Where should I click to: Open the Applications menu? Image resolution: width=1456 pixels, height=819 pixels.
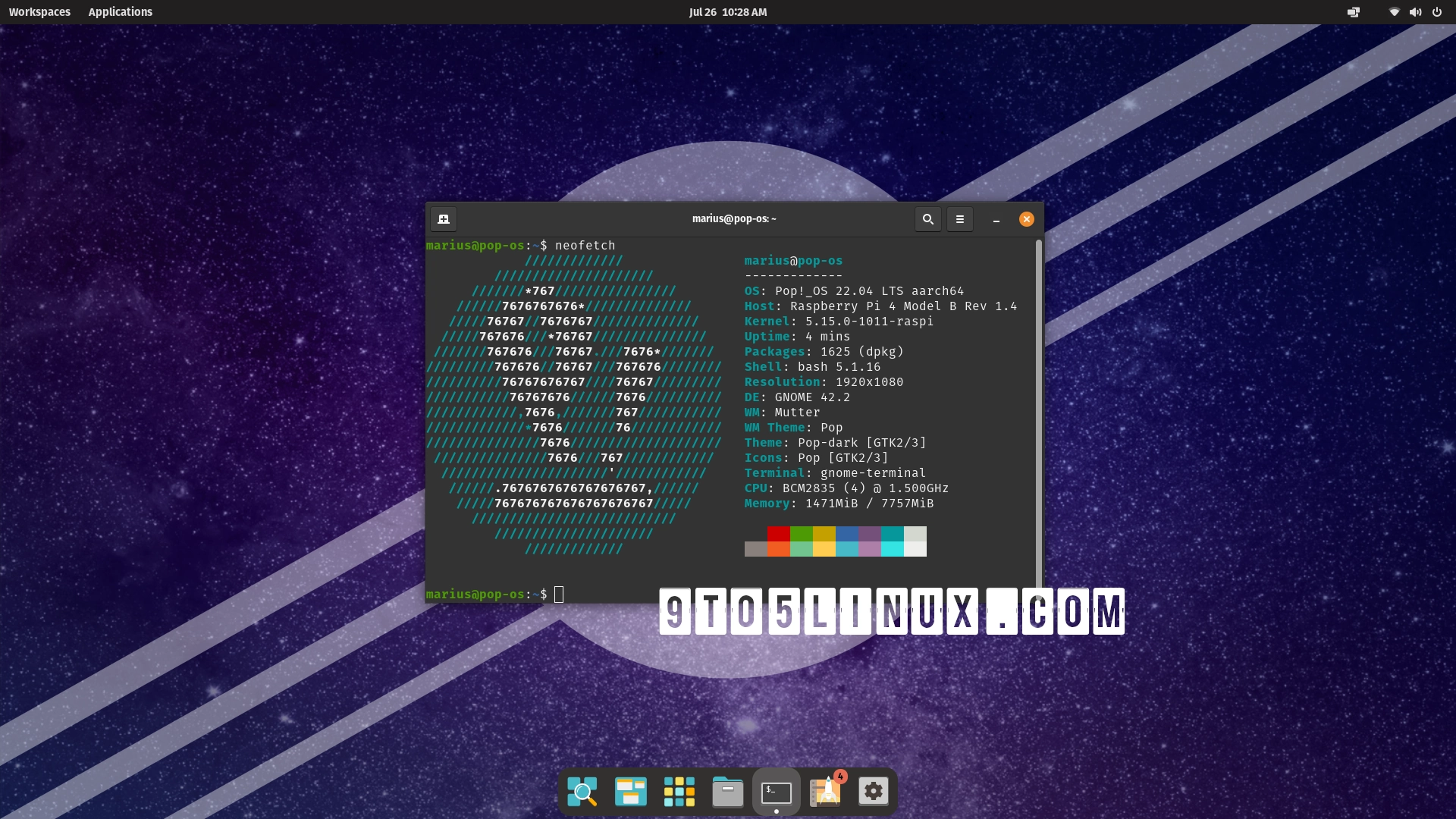[x=121, y=12]
